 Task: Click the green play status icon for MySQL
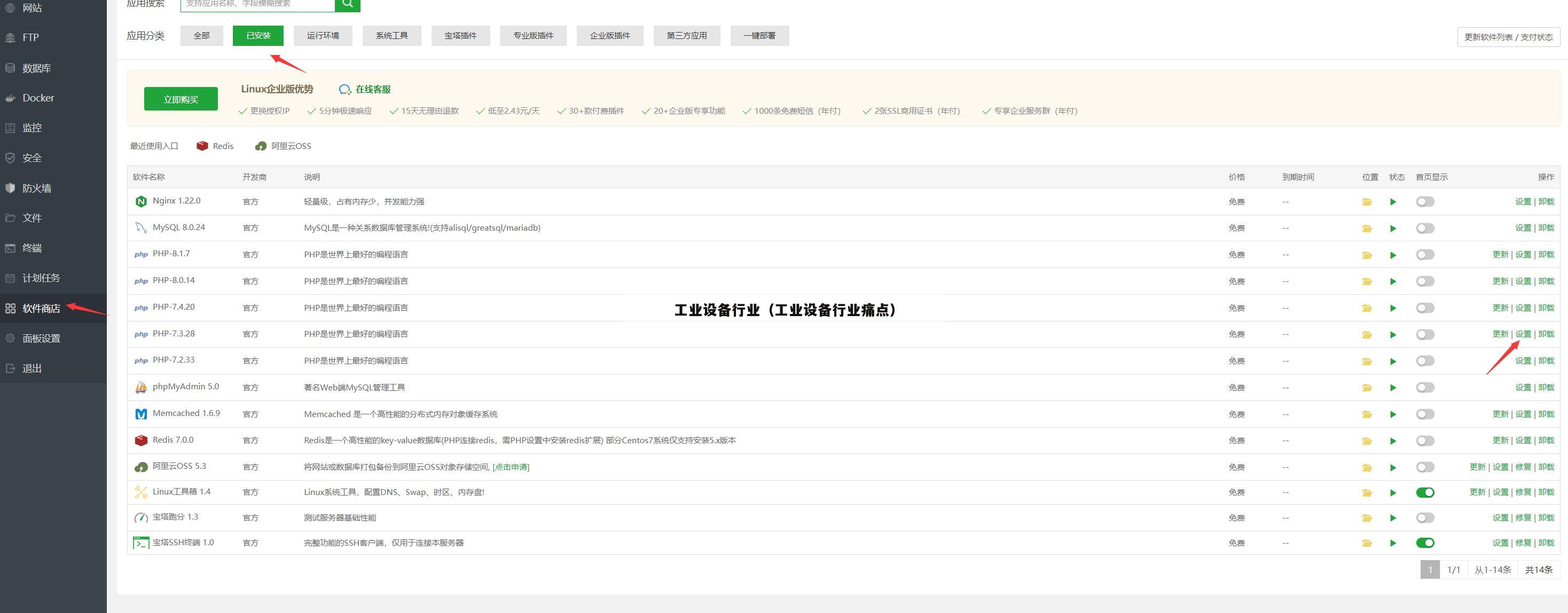click(1393, 229)
